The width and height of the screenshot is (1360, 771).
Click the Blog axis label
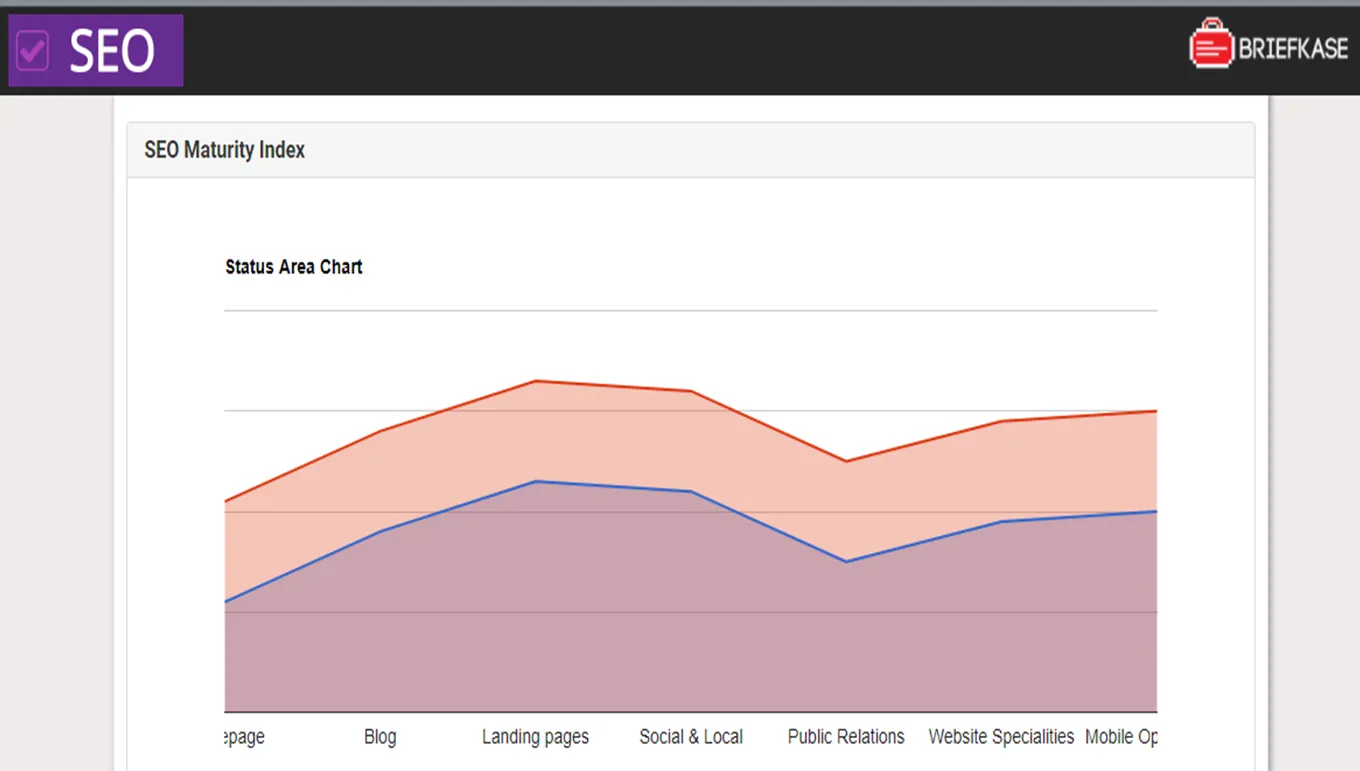380,737
